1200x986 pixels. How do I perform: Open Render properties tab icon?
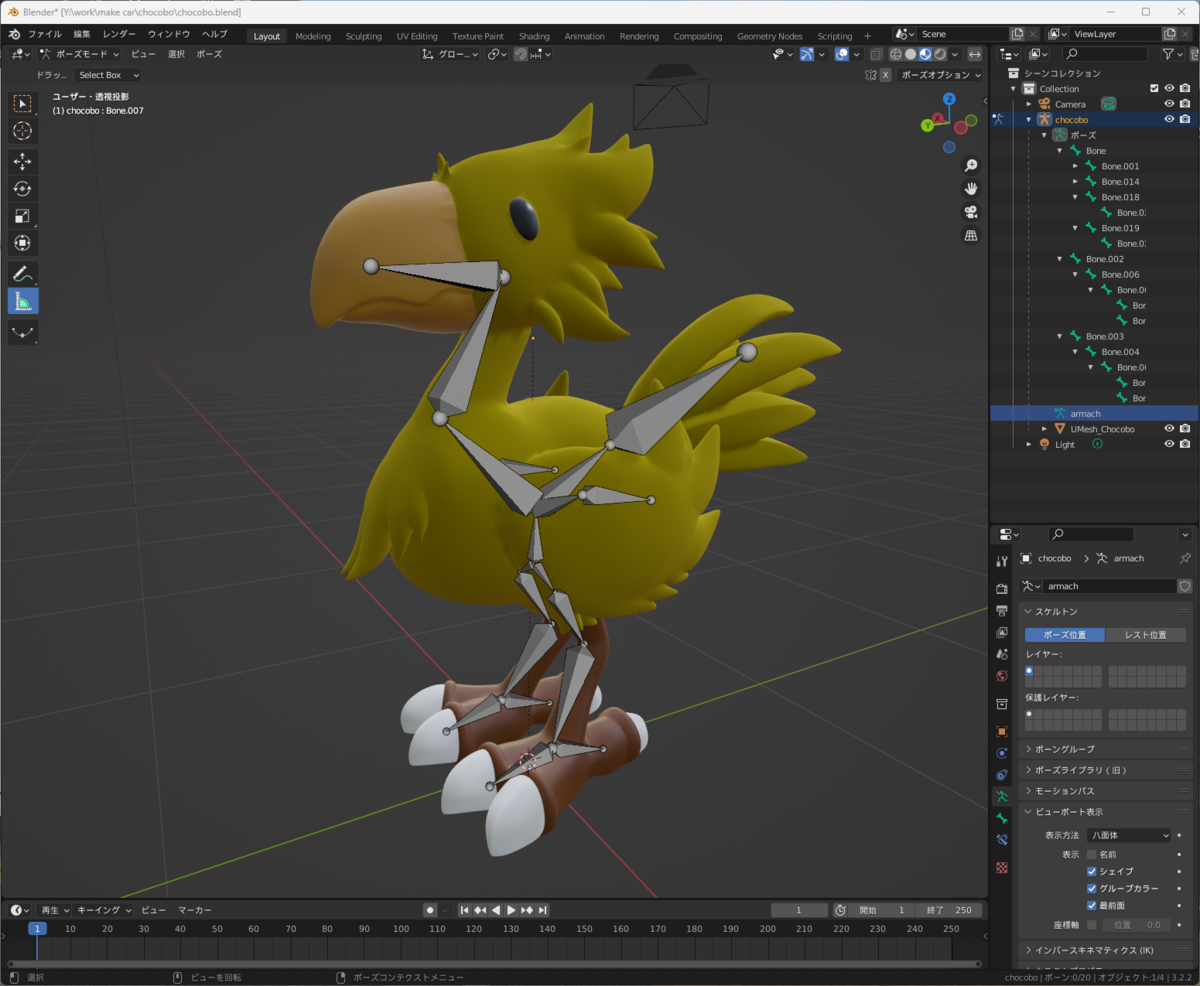click(x=1002, y=589)
